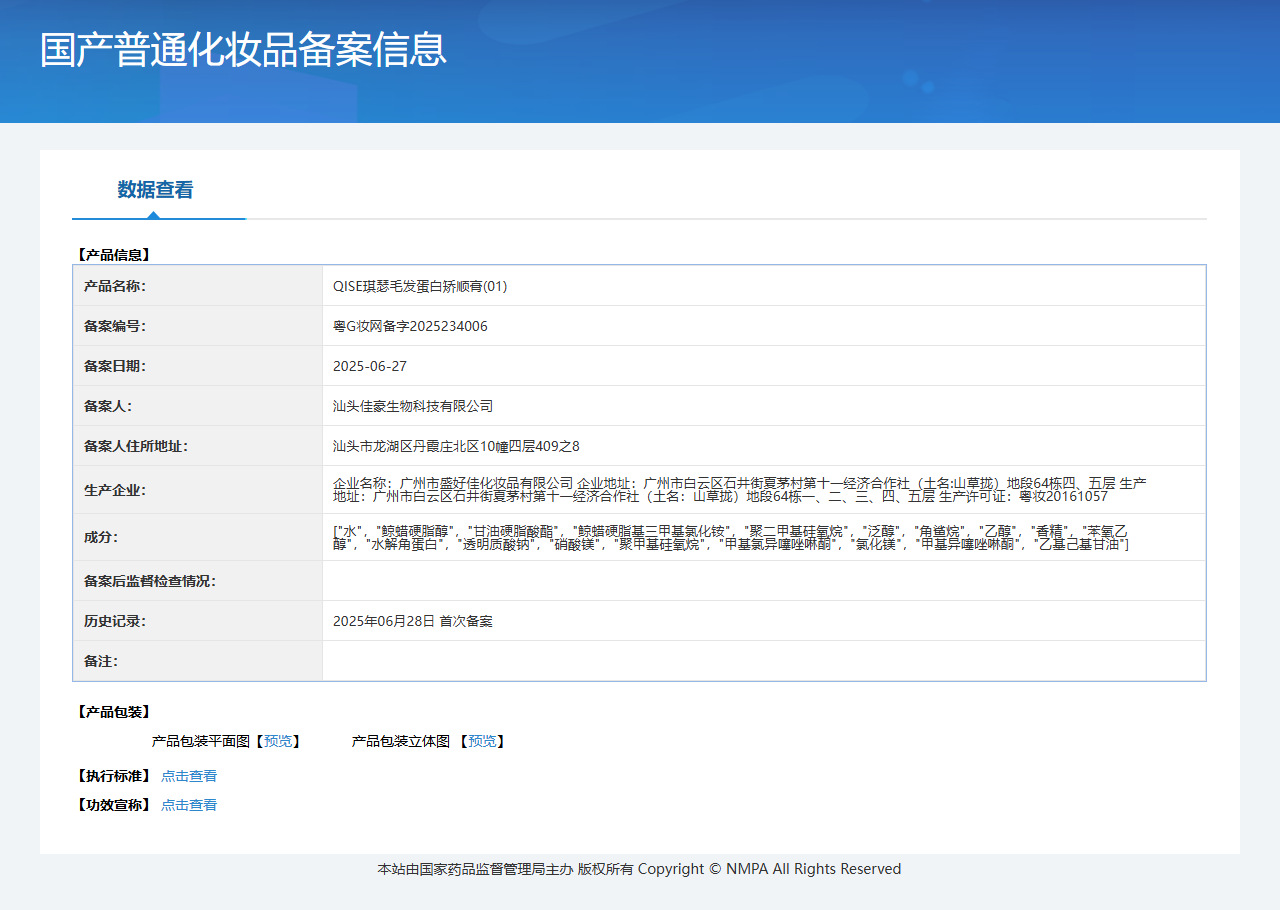Select the 【产品包装】 section label
1280x910 pixels.
click(x=110, y=710)
